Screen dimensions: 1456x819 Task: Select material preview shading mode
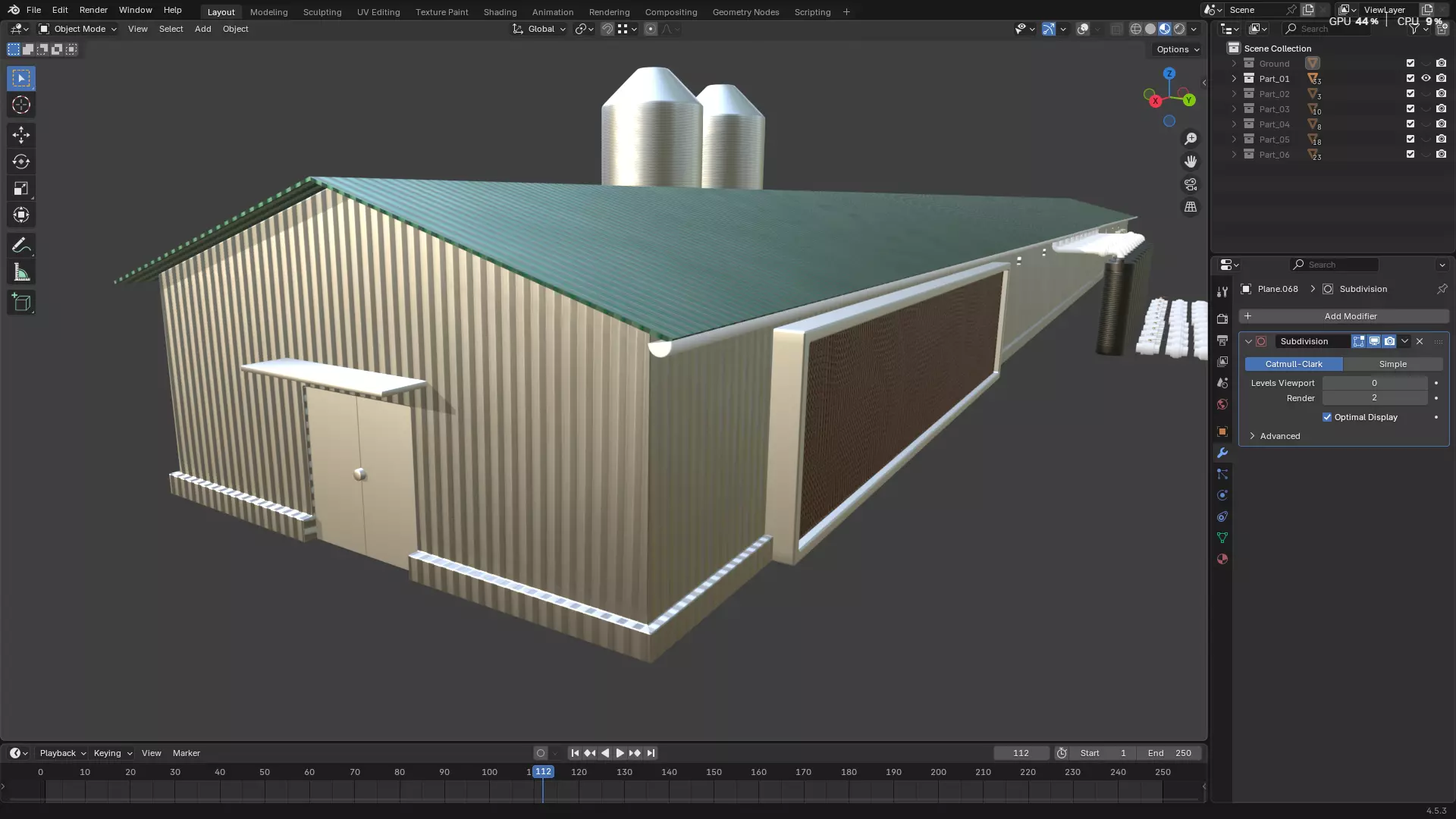[1165, 29]
